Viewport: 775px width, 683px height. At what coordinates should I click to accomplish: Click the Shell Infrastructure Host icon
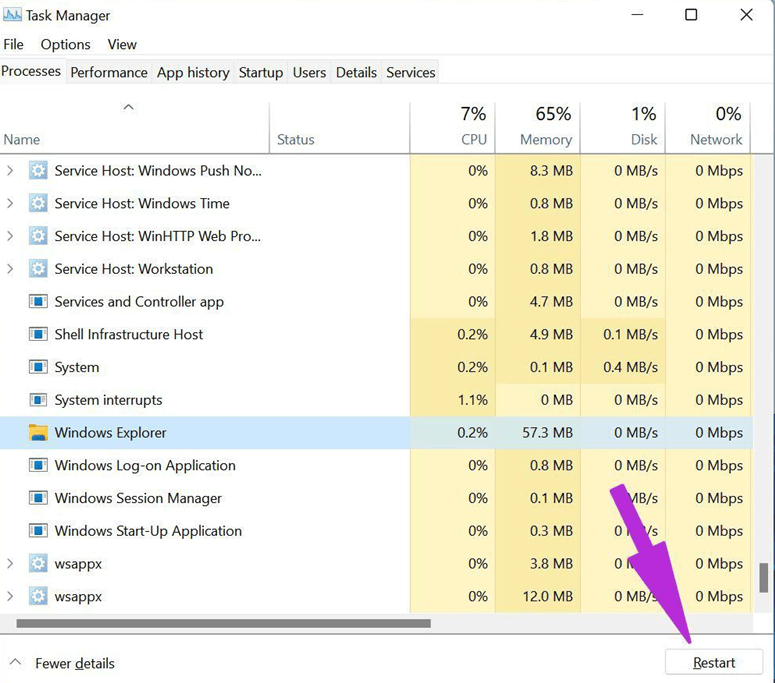38,334
